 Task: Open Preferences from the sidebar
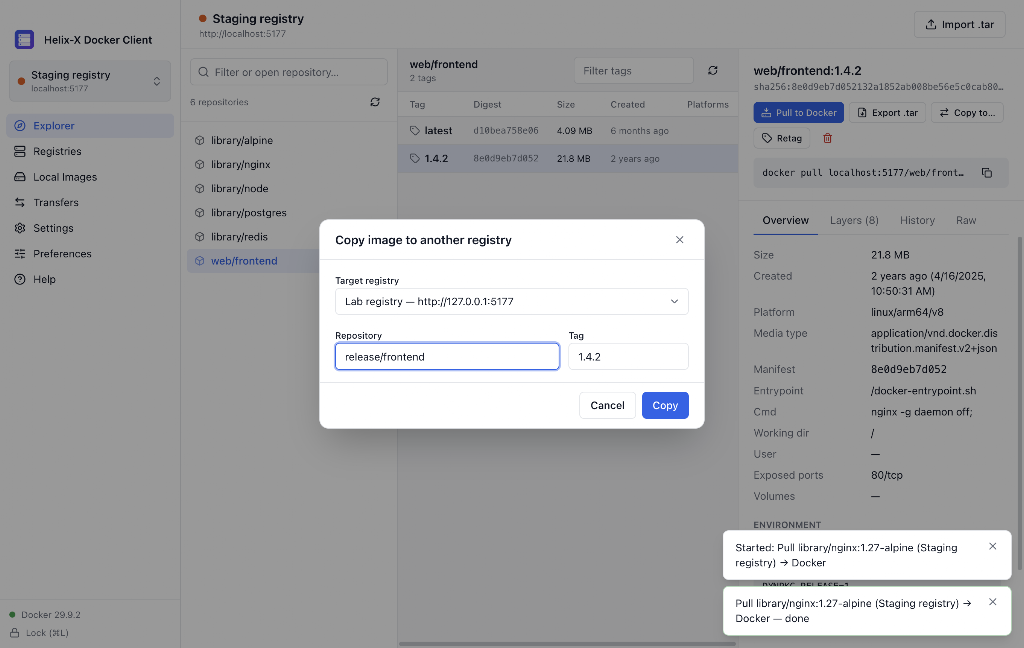point(90,253)
